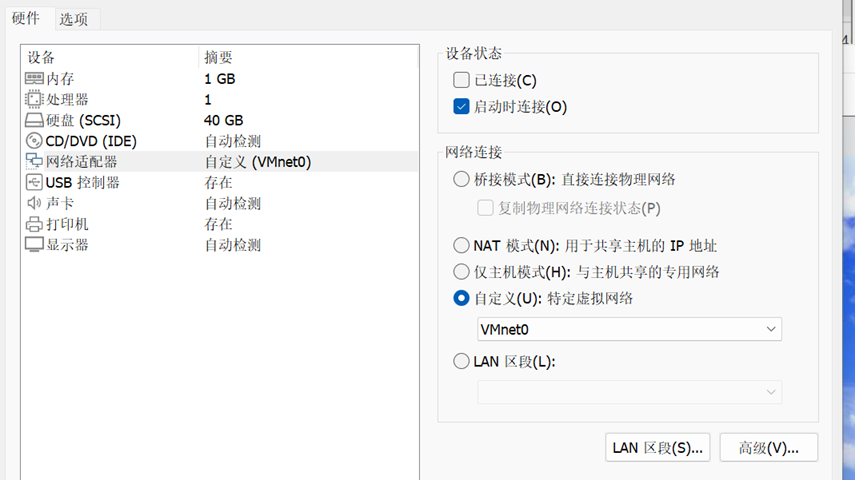
Task: Uncheck 启动时连接(O) option
Action: tap(461, 106)
